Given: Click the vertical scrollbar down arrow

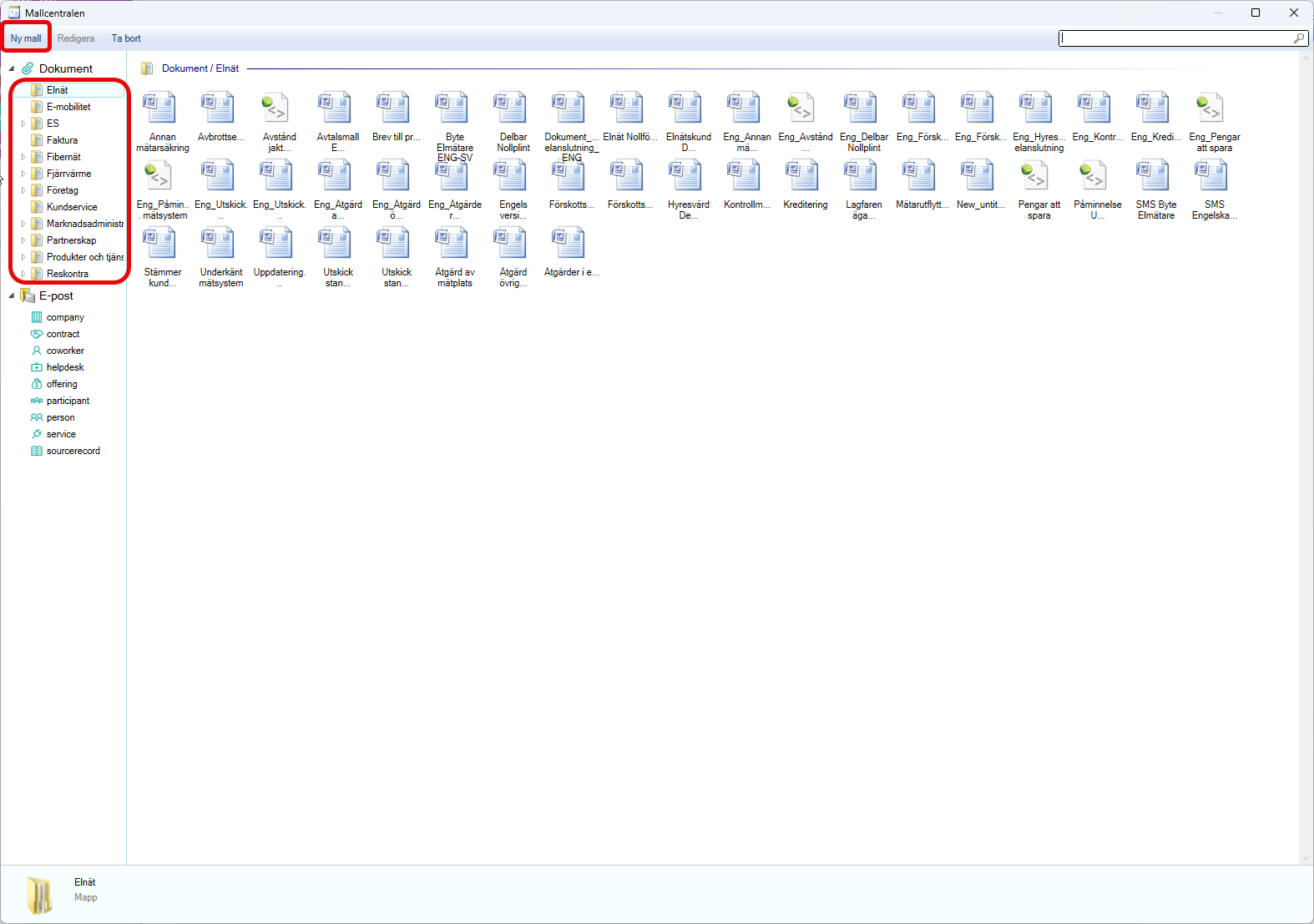Looking at the screenshot, I should tap(1306, 858).
